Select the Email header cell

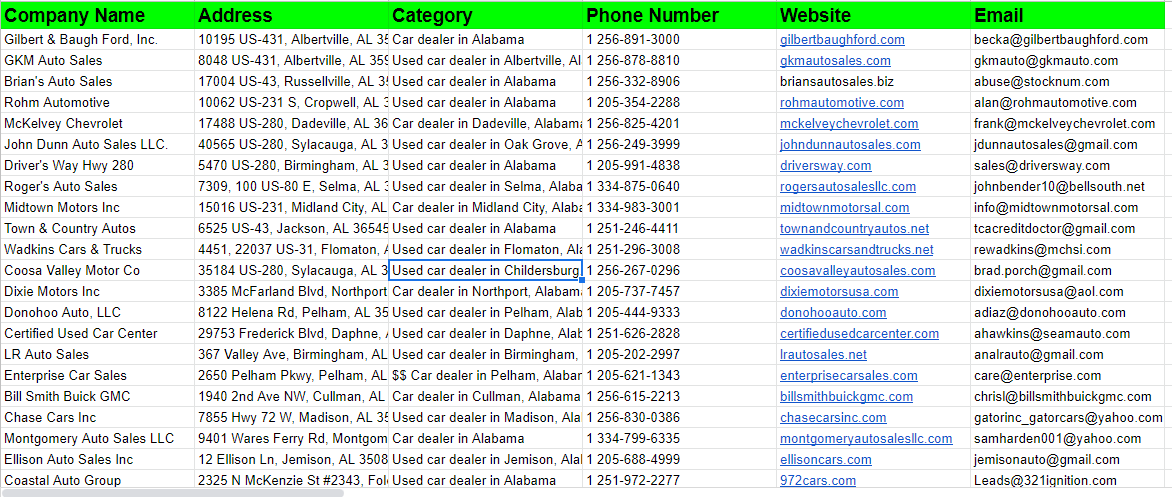tap(1071, 15)
